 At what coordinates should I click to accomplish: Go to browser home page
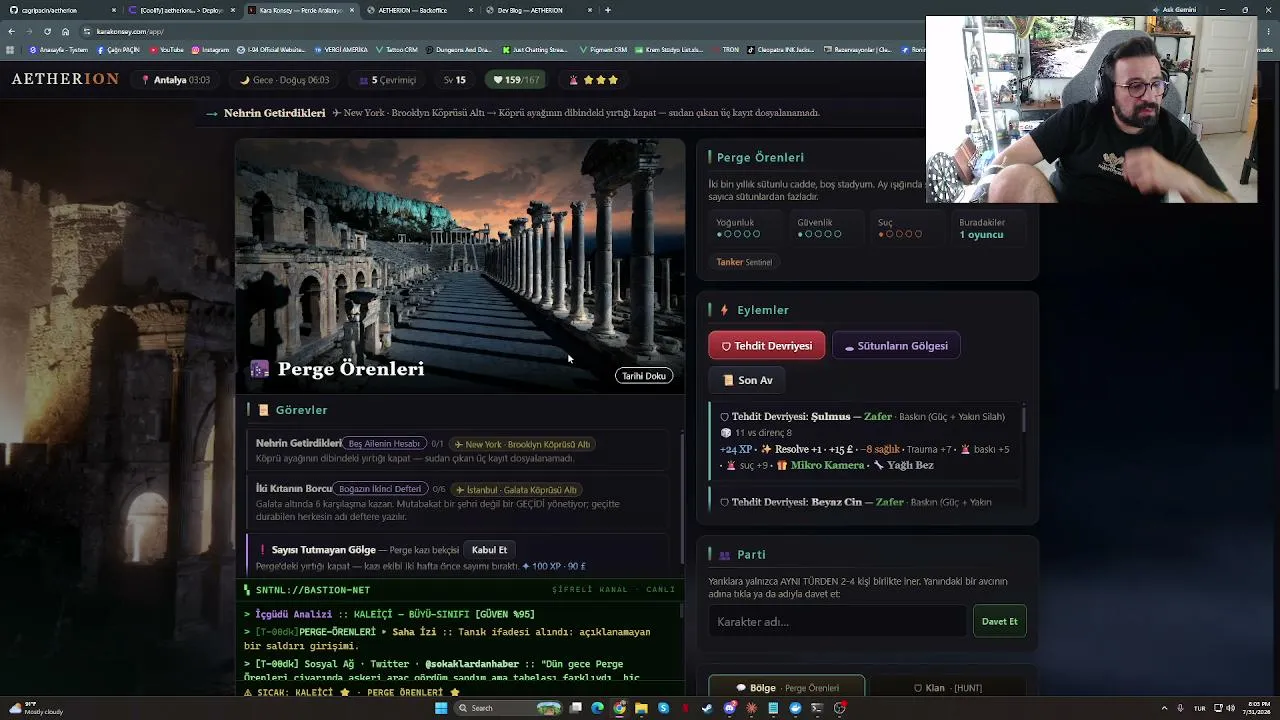click(66, 31)
